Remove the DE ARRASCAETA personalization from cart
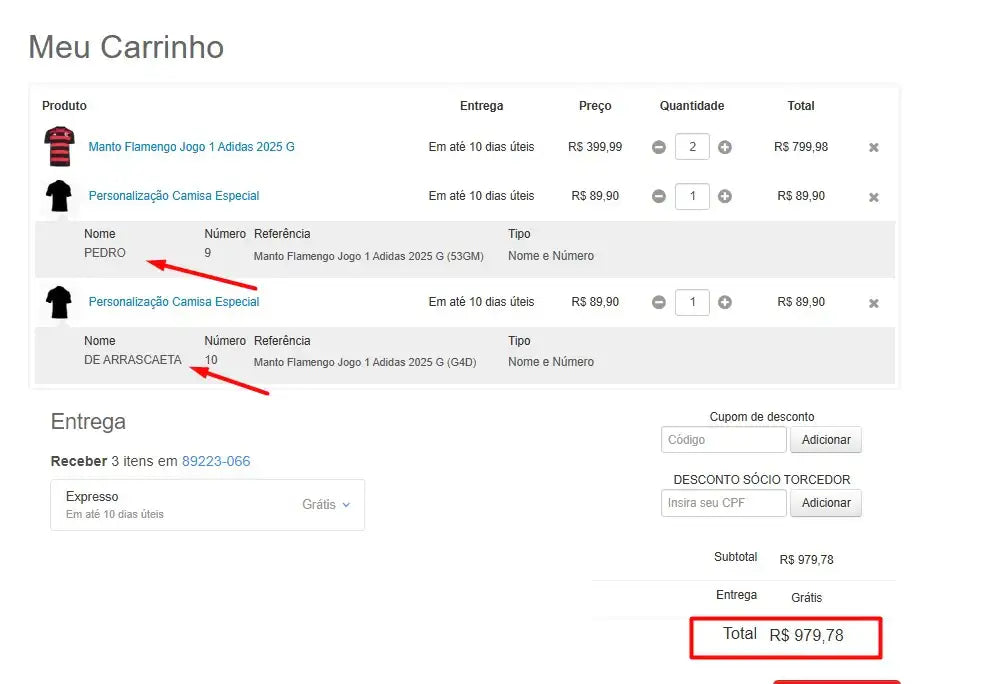997x684 pixels. [873, 303]
